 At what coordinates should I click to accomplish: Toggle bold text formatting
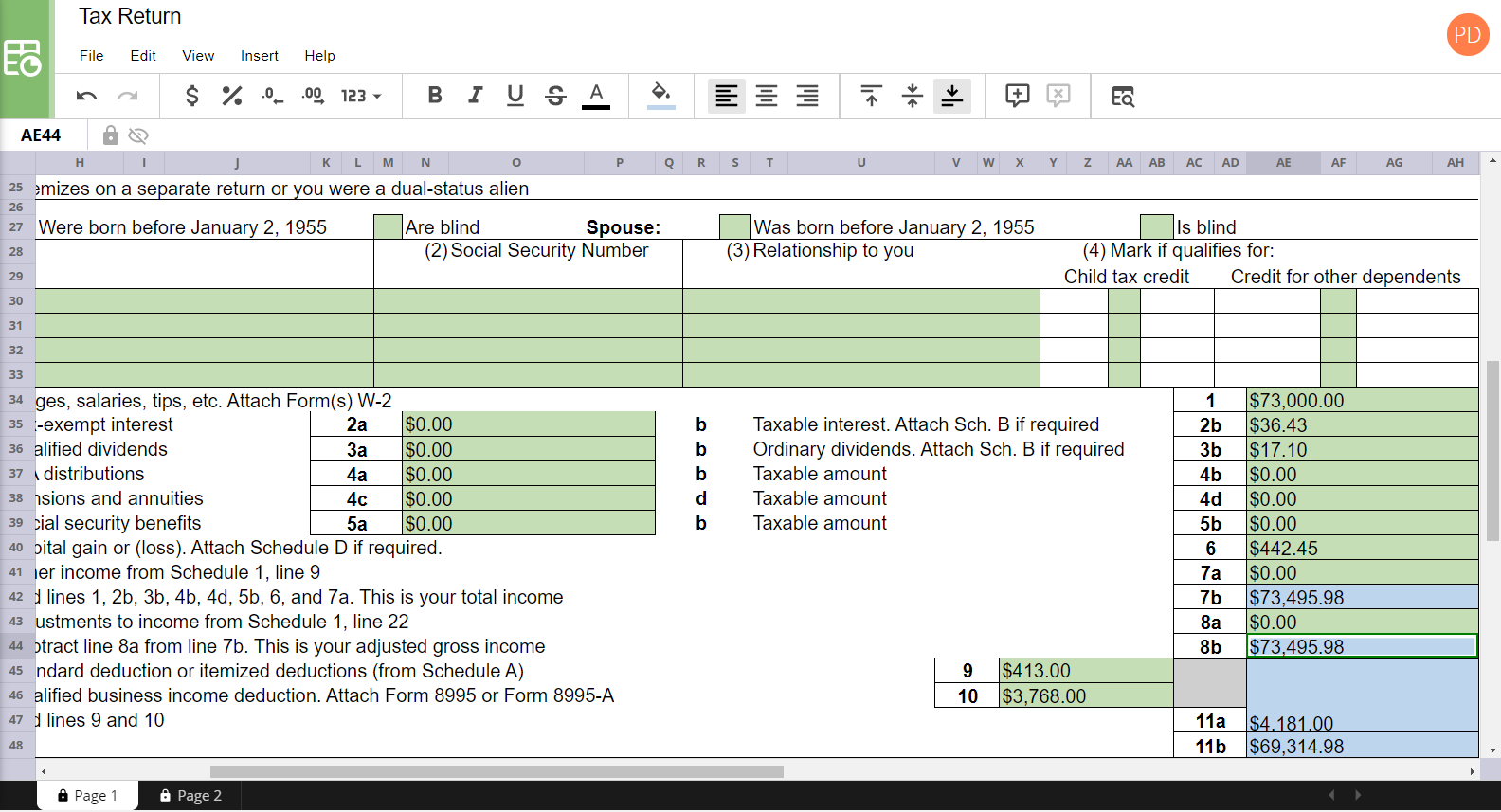[x=435, y=95]
